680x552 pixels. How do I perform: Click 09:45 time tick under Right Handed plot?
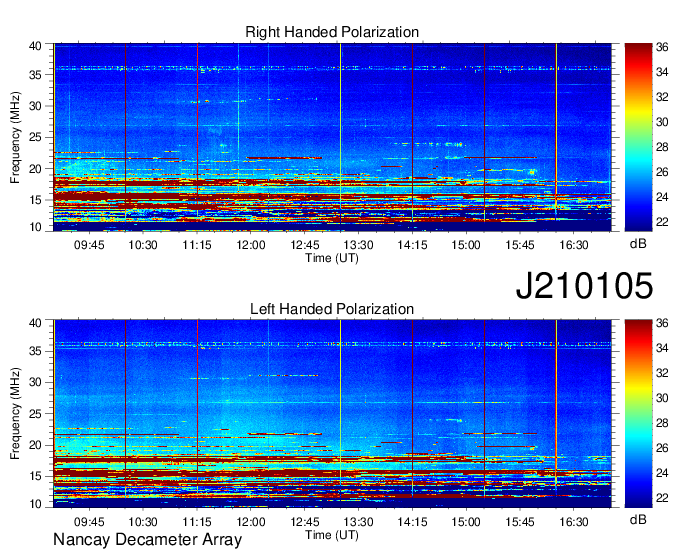pos(89,245)
